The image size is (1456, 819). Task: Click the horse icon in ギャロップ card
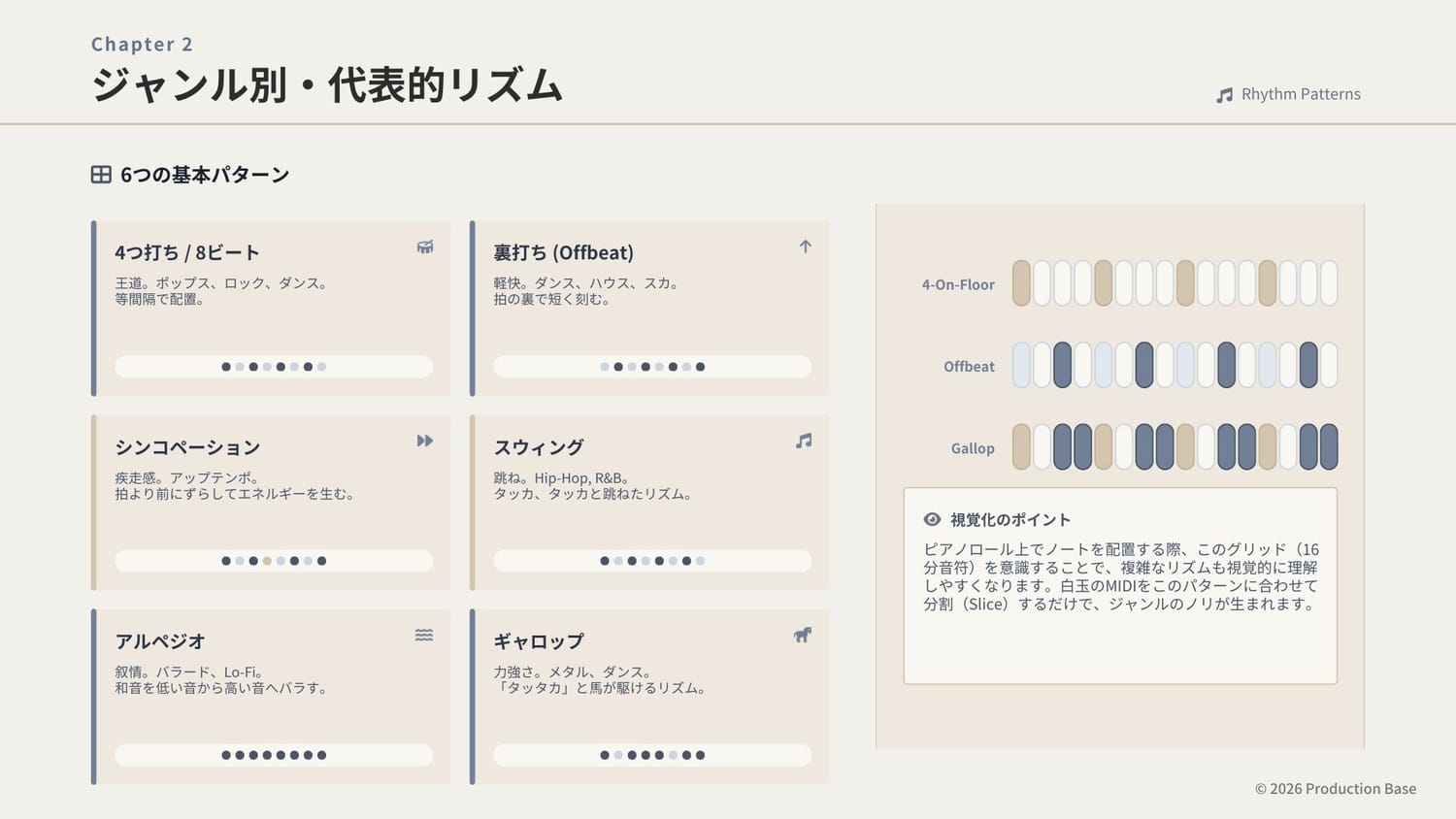coord(803,635)
